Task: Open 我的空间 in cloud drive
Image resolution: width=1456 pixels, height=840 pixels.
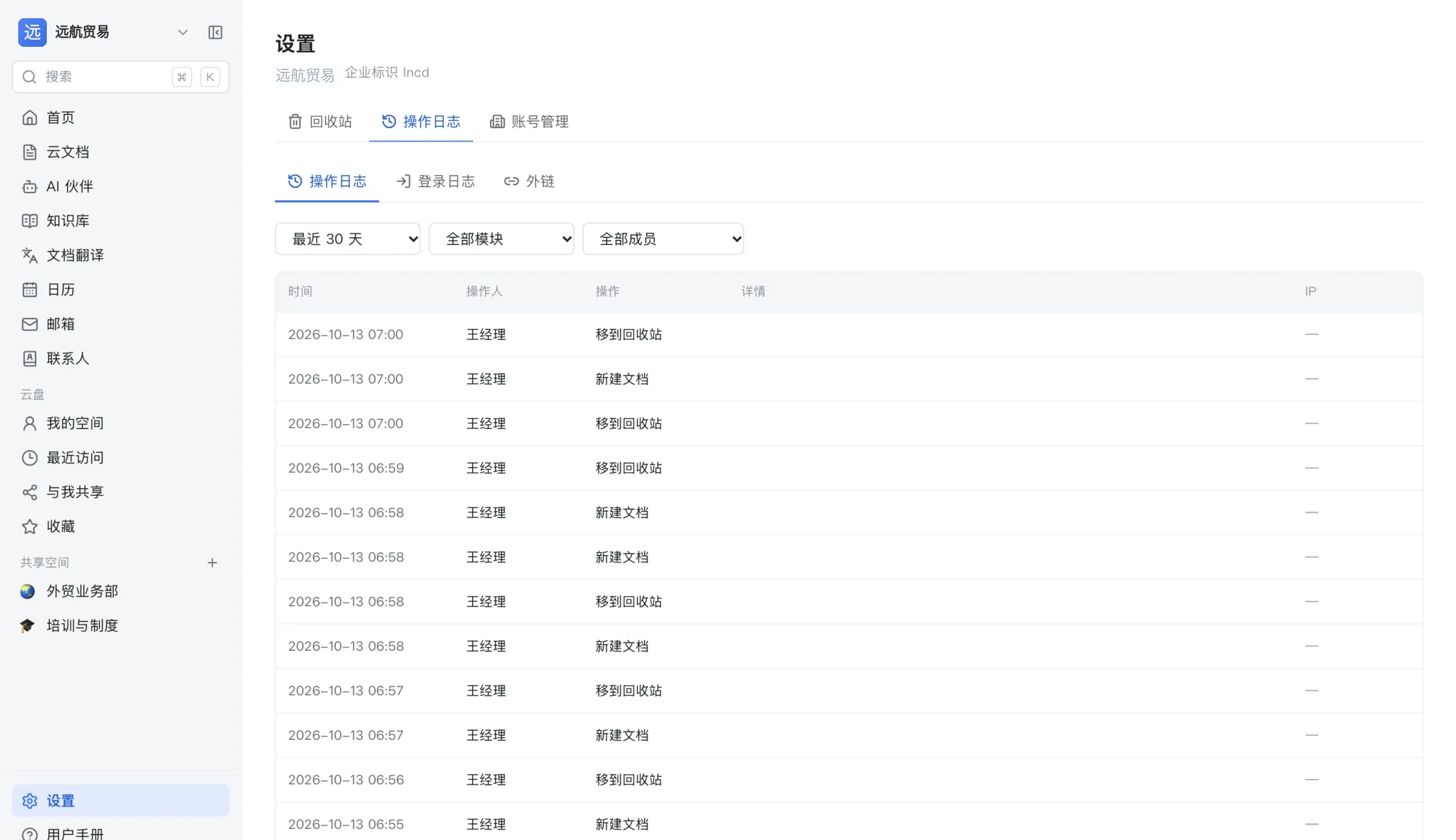Action: coord(121,424)
